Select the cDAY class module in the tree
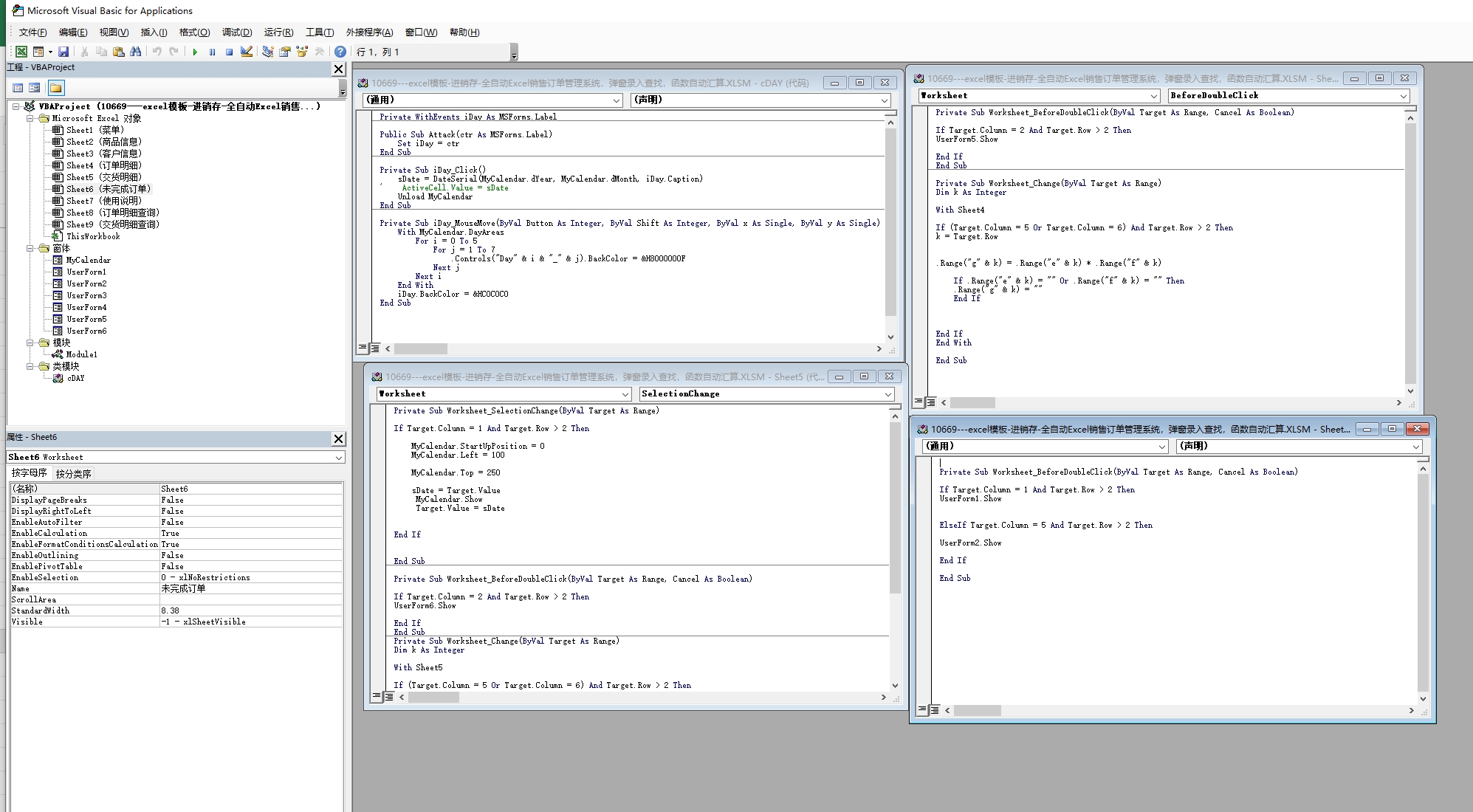Screen dimensions: 1473x812 click(75, 378)
